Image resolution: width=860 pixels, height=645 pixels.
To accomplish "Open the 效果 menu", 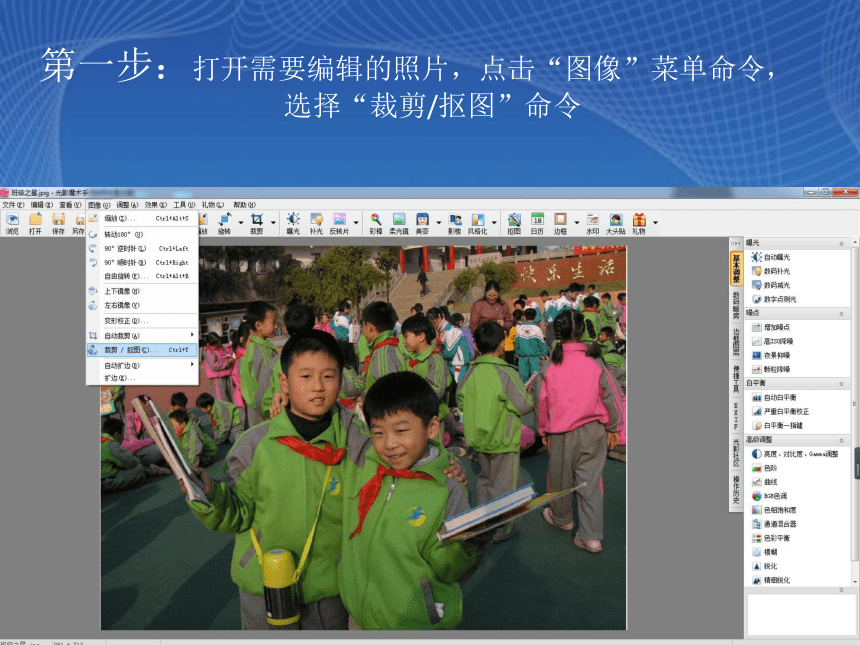I will pos(155,205).
